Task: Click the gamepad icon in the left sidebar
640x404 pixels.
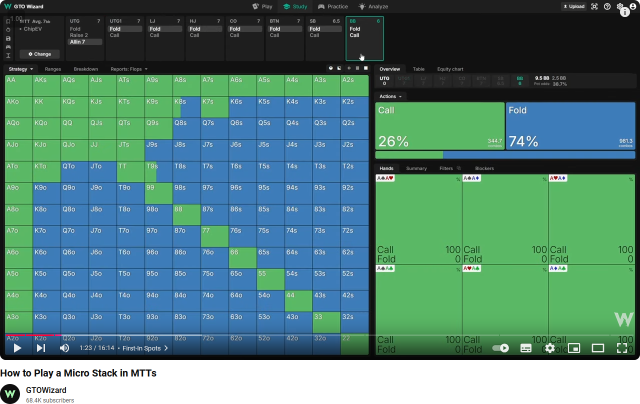Action: pos(8,47)
